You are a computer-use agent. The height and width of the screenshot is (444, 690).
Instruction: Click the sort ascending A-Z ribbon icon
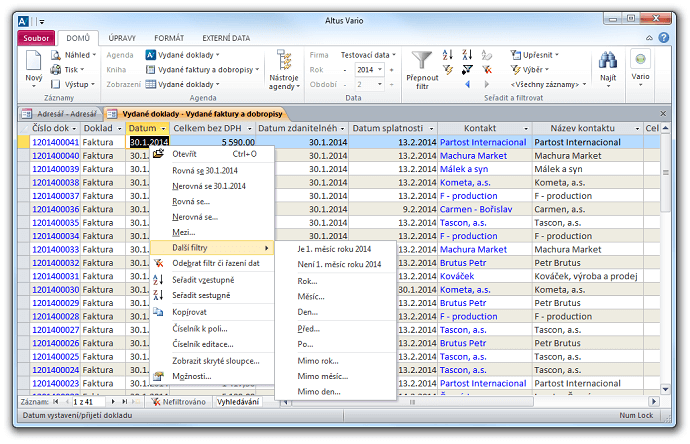[x=448, y=55]
